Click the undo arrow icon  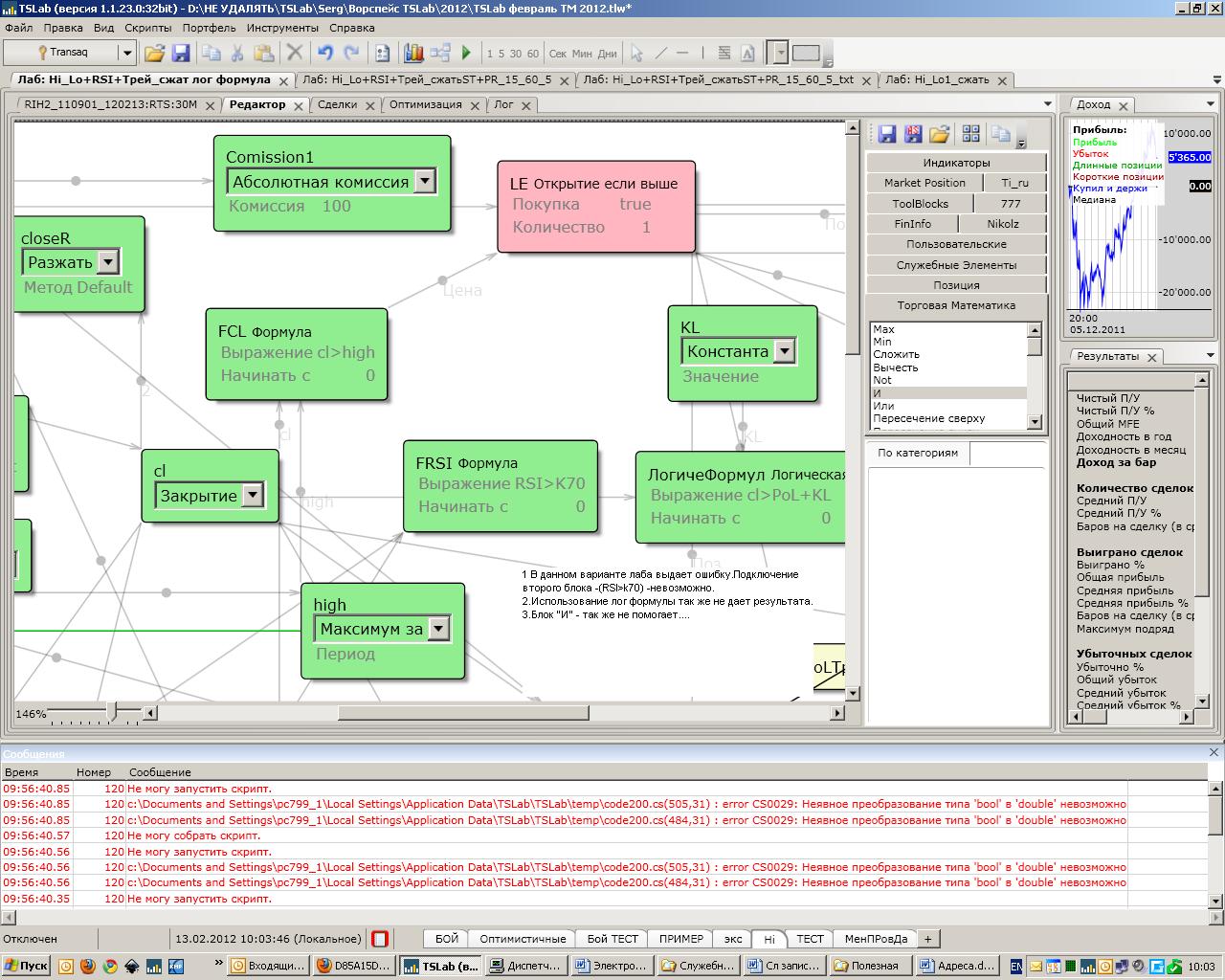click(325, 54)
